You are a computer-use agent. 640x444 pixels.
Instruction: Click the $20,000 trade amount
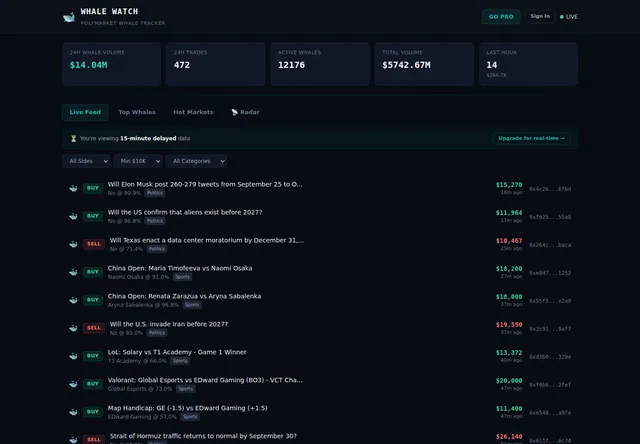pyautogui.click(x=509, y=381)
